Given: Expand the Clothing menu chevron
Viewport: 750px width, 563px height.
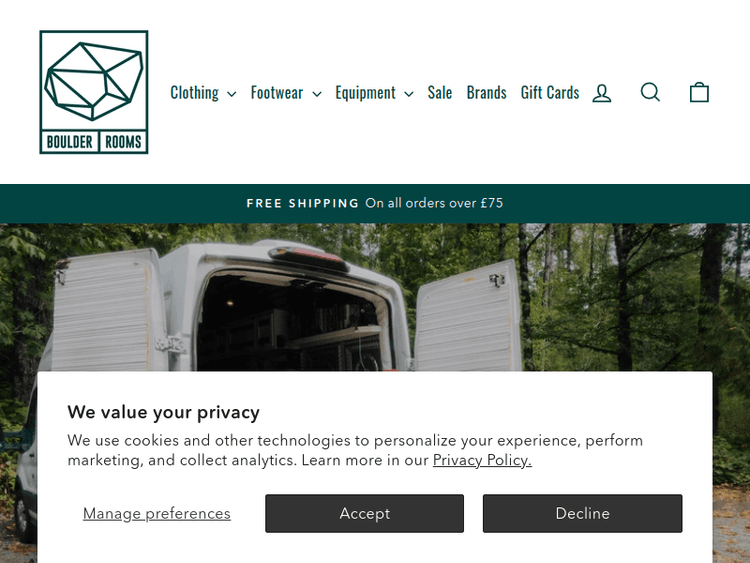Looking at the screenshot, I should [x=232, y=94].
